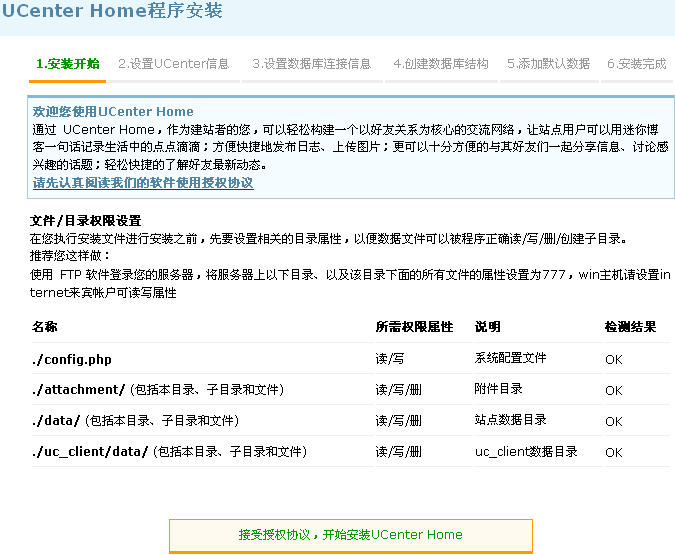Image resolution: width=675 pixels, height=555 pixels.
Task: Click the 文件/目录权限设置 heading
Action: [86, 221]
